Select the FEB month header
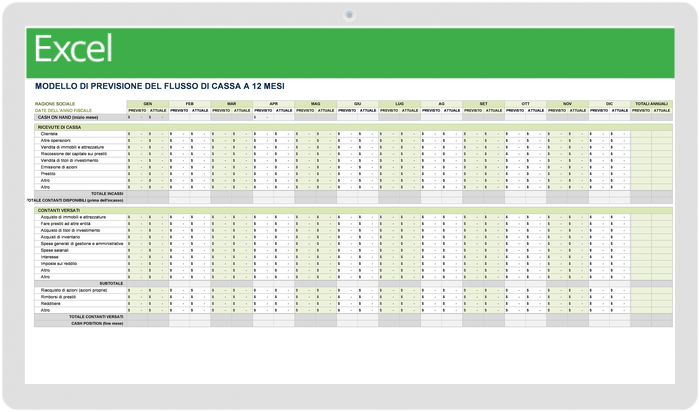Viewport: 700px width, 412px height. coord(190,104)
